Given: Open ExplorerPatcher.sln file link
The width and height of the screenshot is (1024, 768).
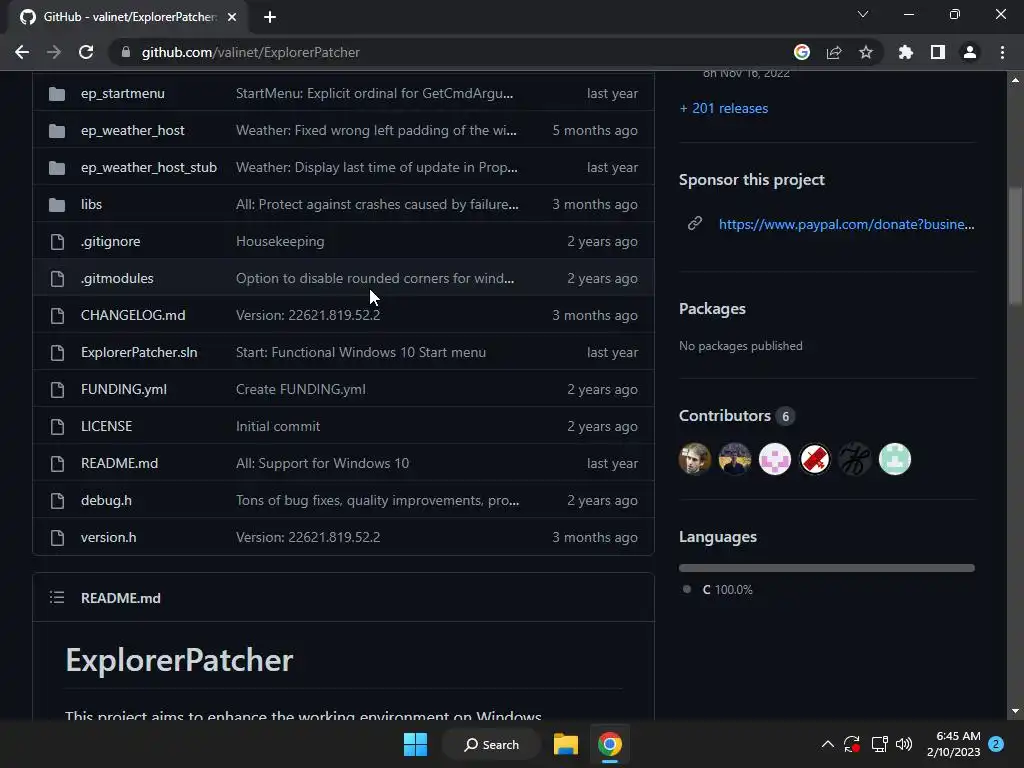Looking at the screenshot, I should coord(139,353).
